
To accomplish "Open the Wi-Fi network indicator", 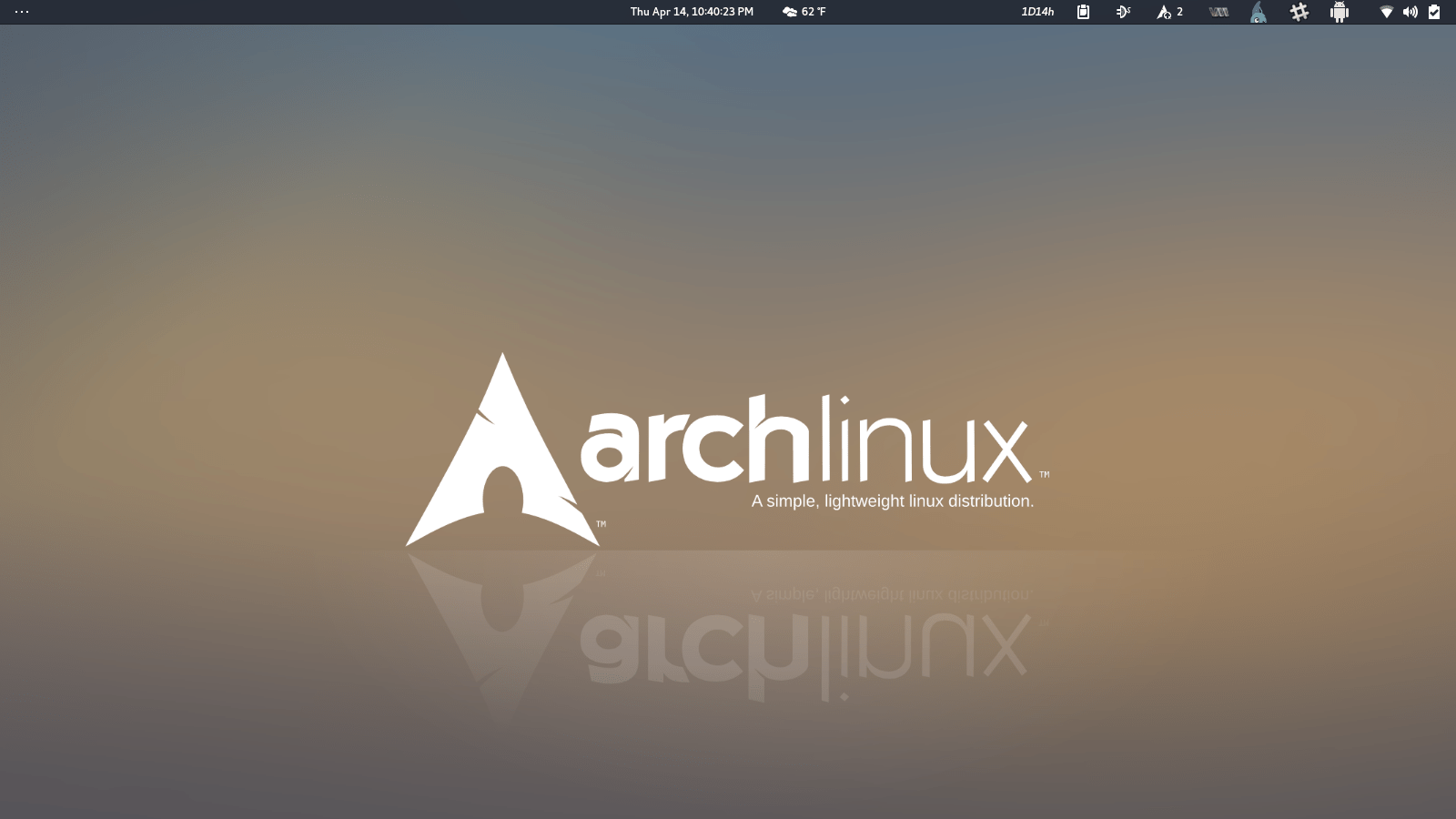I will coord(1386,12).
